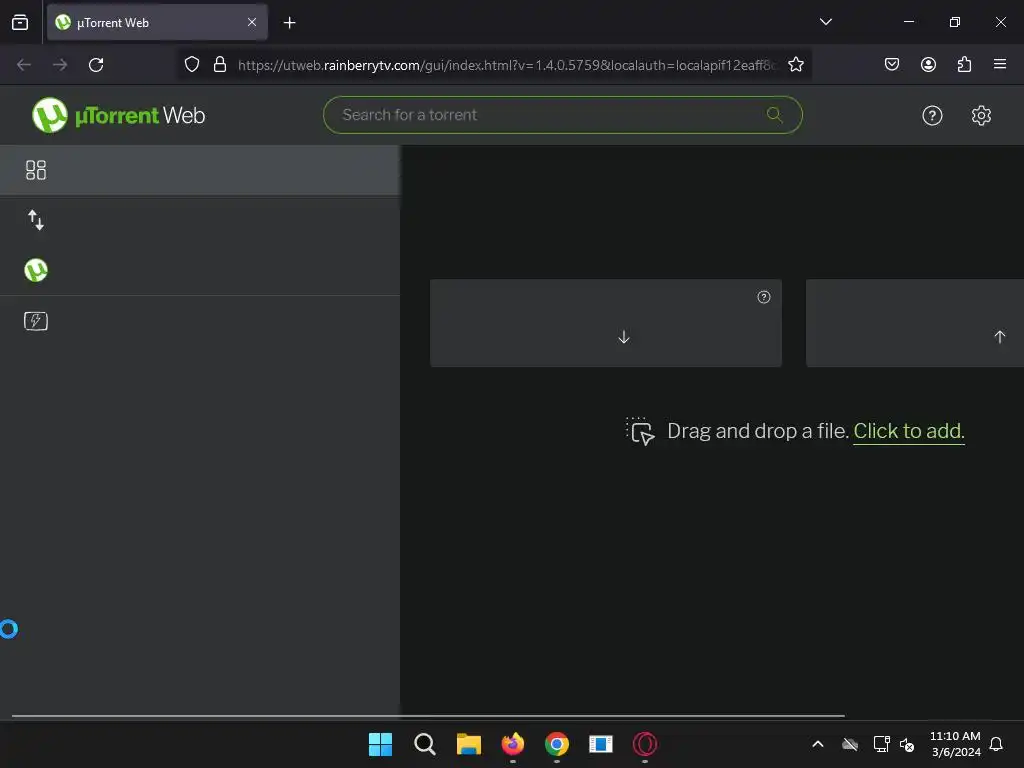Viewport: 1024px width, 768px height.
Task: Open the settings gear icon in header
Action: coord(981,116)
